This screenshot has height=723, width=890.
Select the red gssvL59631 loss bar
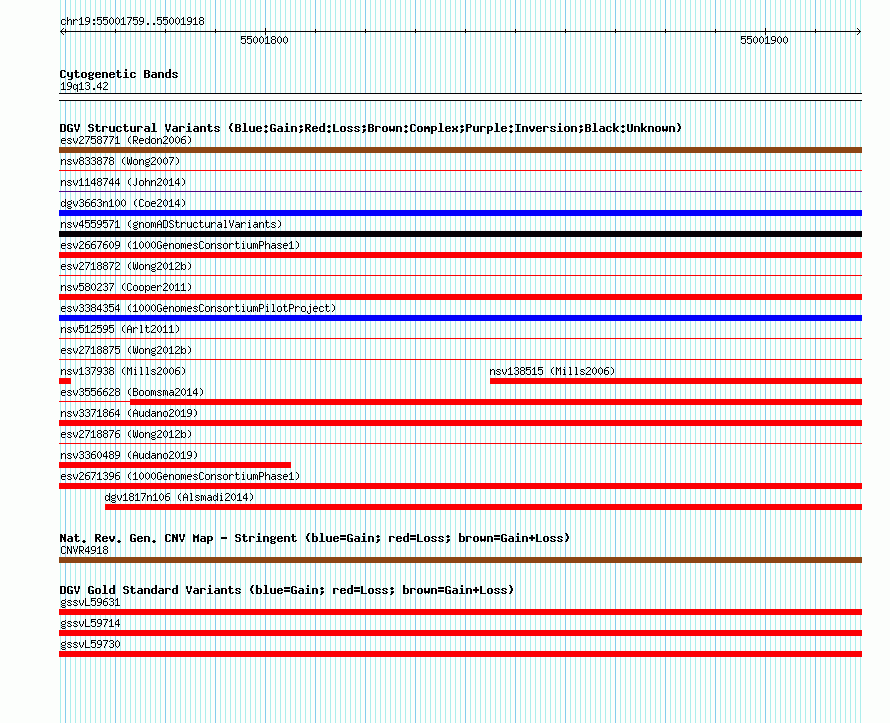click(x=460, y=612)
